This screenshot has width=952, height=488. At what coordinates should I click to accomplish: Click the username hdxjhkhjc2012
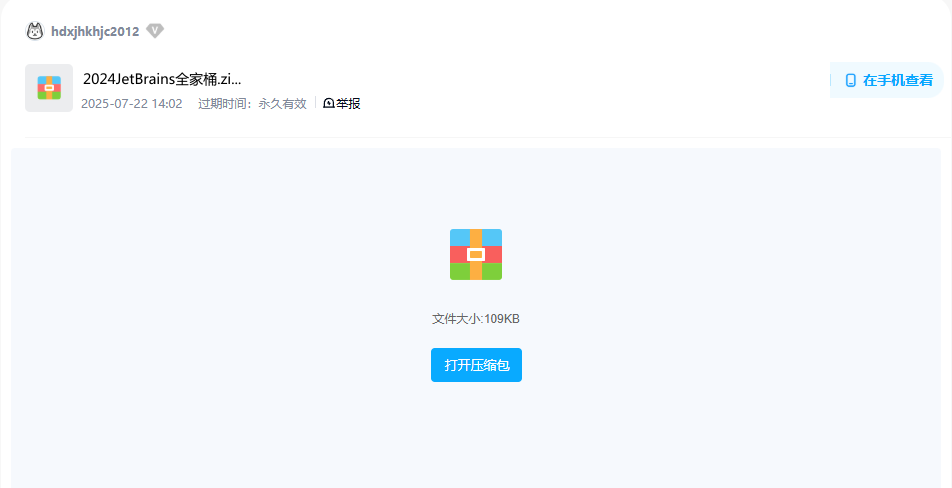point(95,32)
